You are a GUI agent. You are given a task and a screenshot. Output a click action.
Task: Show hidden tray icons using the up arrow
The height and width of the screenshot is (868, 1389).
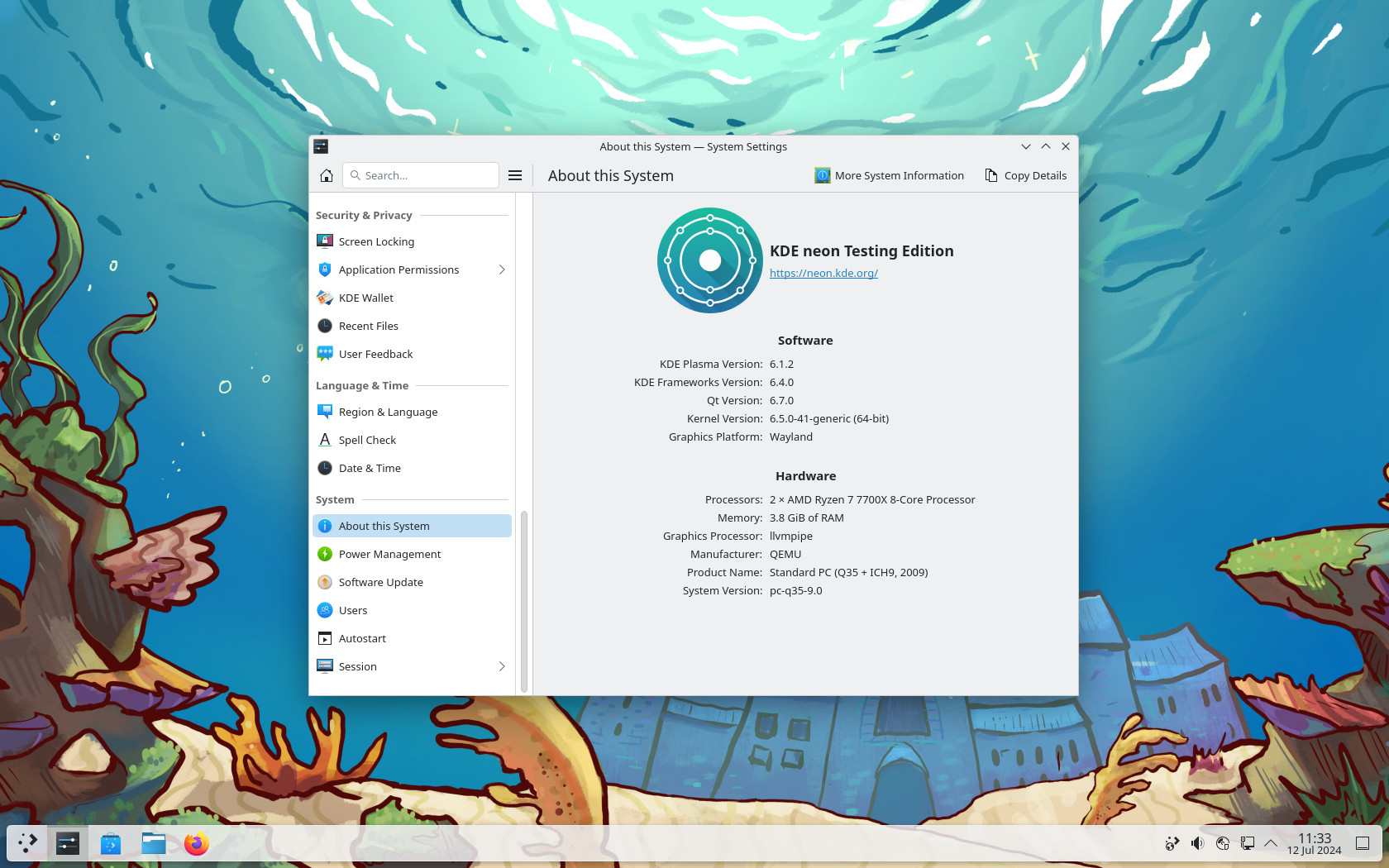pos(1271,843)
